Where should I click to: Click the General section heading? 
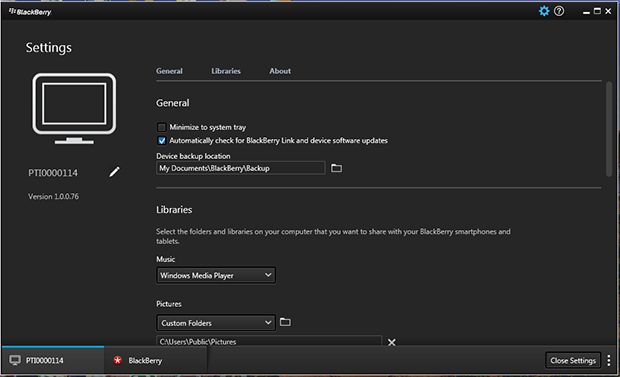(172, 103)
